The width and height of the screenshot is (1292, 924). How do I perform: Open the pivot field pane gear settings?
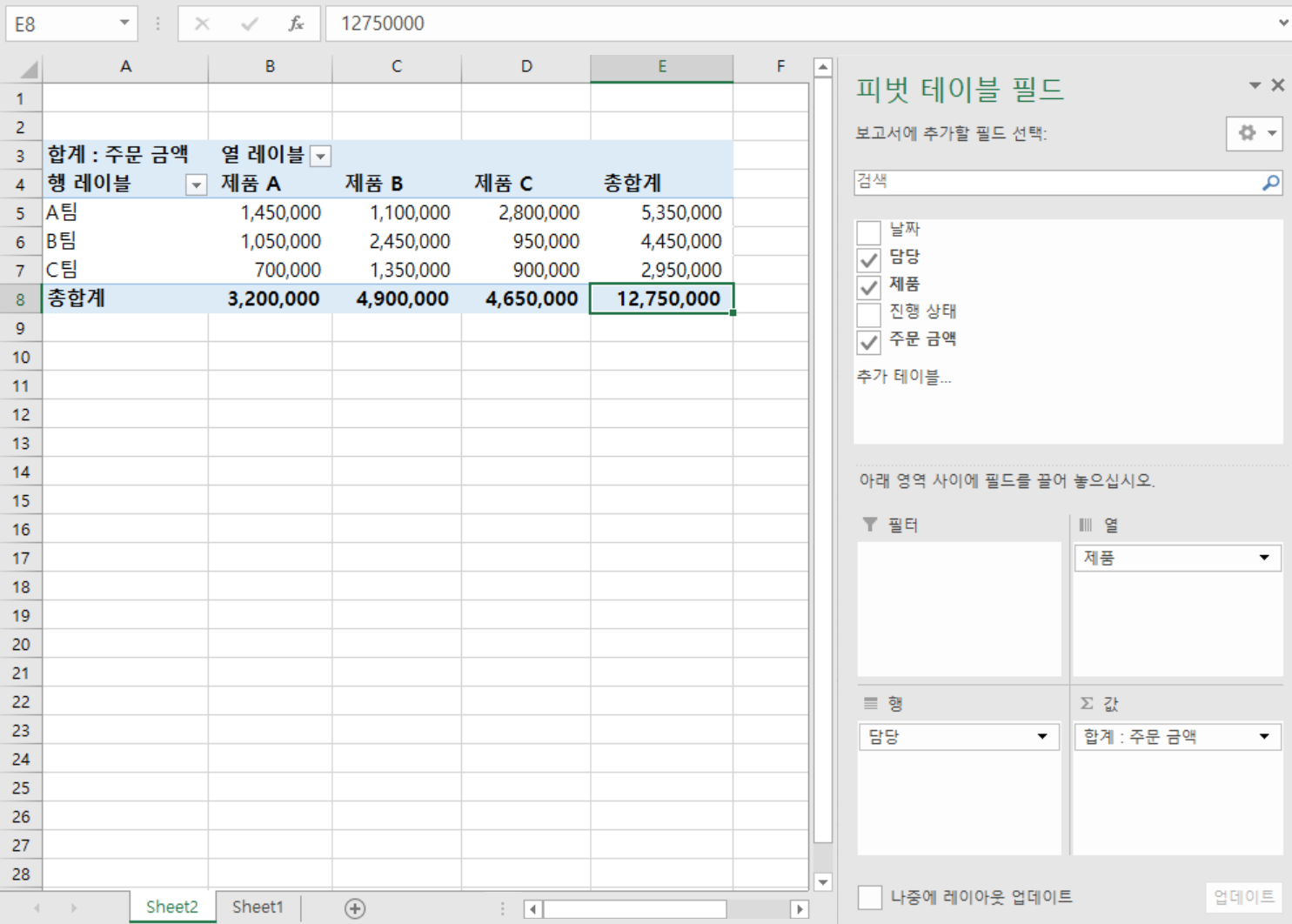(x=1254, y=133)
